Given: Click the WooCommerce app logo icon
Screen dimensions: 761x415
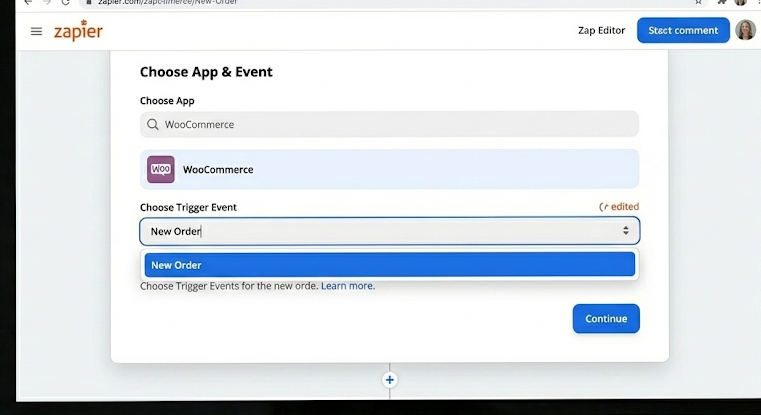Looking at the screenshot, I should point(161,169).
